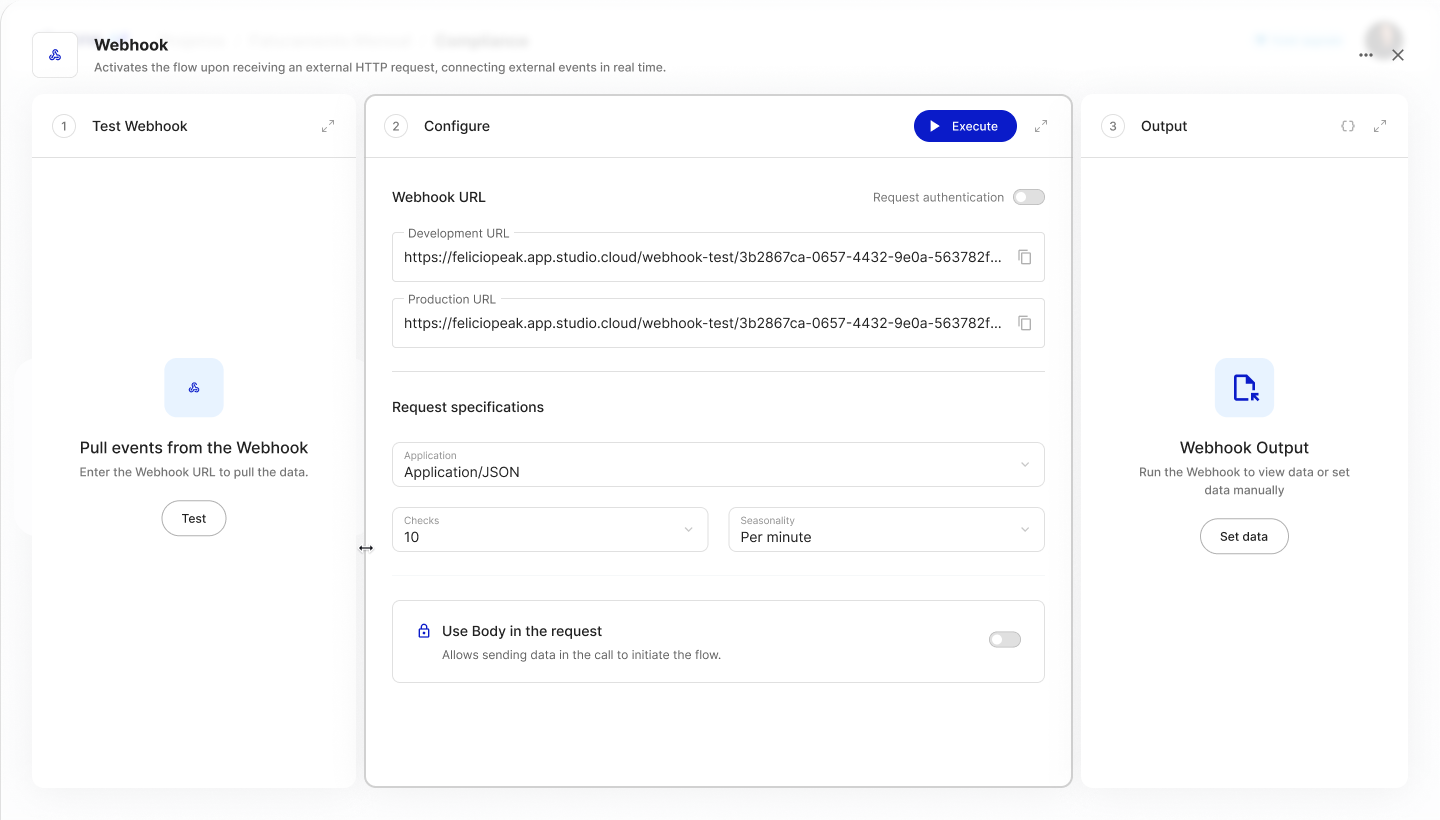Image resolution: width=1440 pixels, height=820 pixels.
Task: Enable Request authentication toggle
Action: [1028, 197]
